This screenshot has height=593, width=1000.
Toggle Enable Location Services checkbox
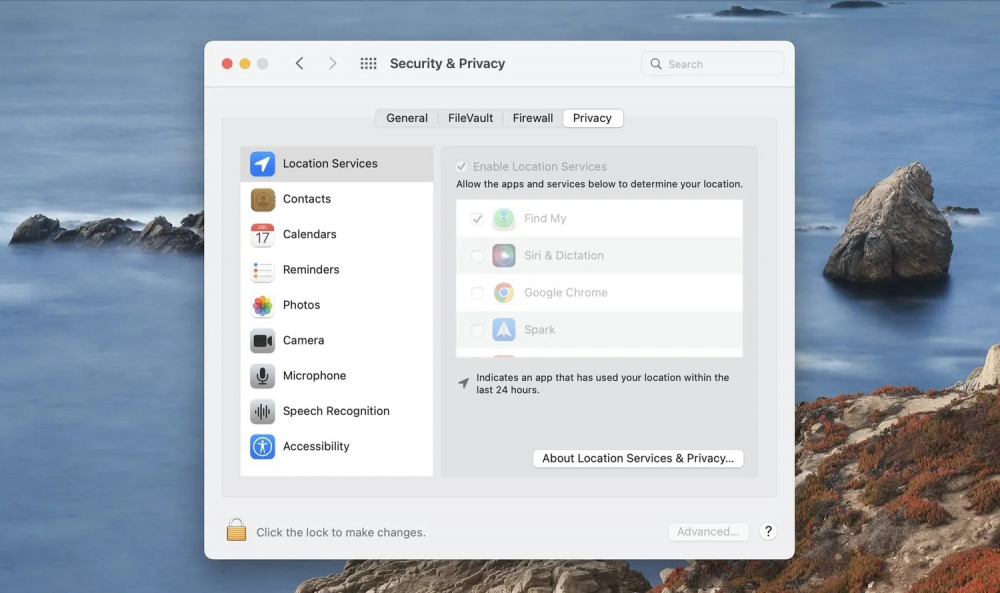462,167
